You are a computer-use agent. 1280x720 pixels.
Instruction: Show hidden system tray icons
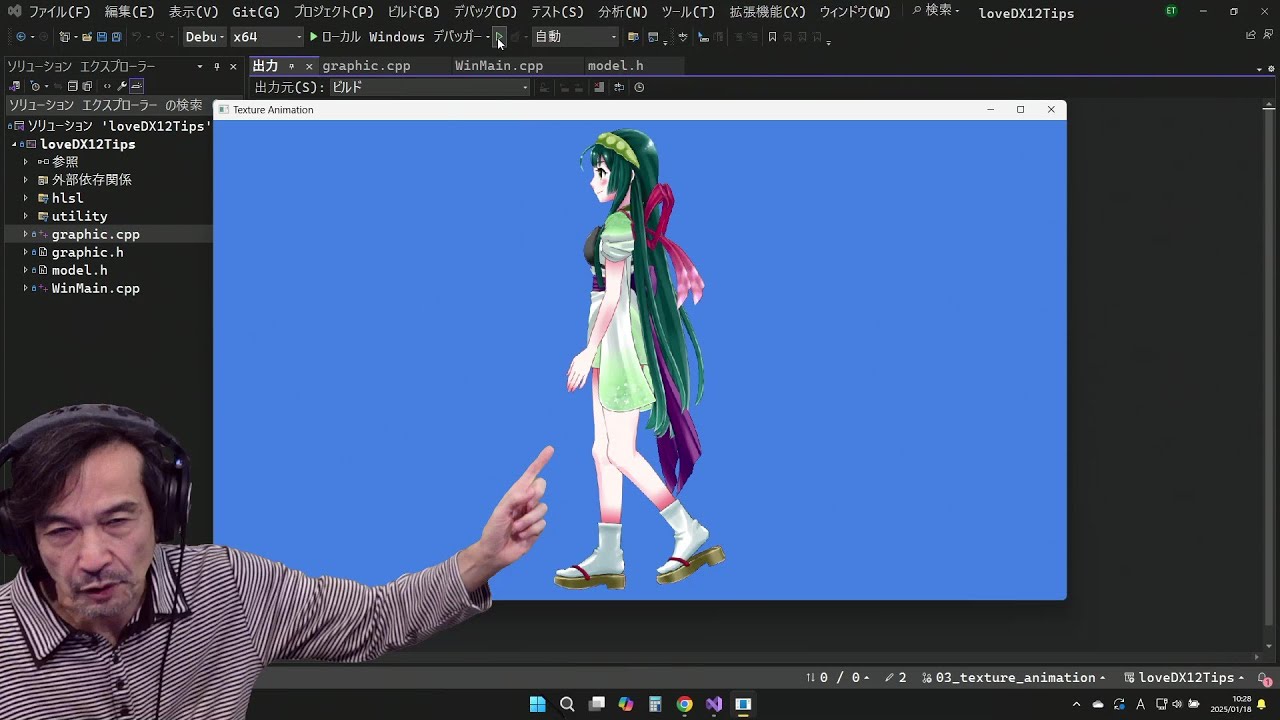click(x=1076, y=704)
